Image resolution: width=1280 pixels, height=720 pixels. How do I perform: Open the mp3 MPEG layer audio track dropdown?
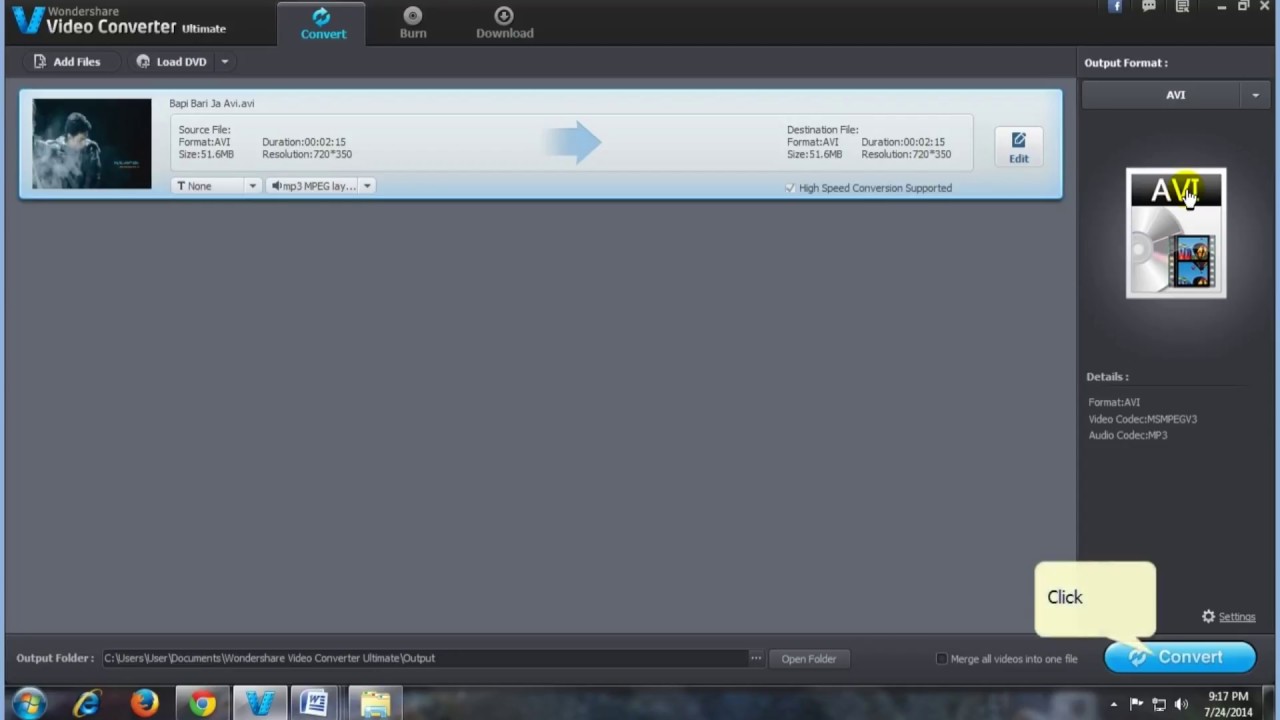[x=321, y=186]
